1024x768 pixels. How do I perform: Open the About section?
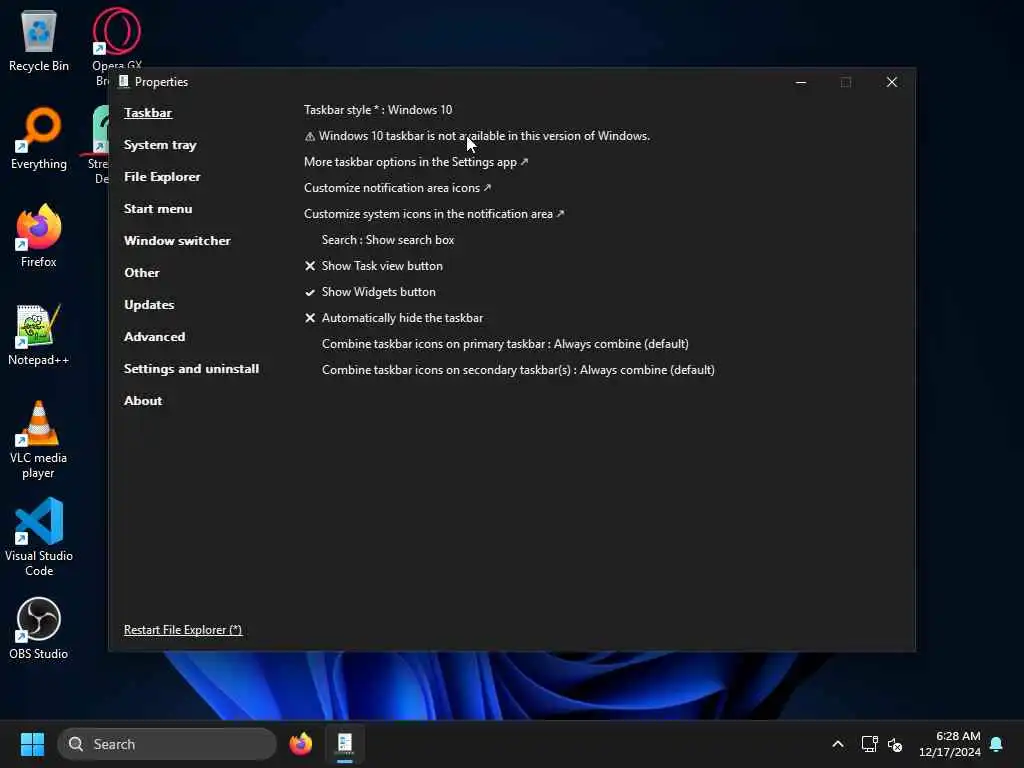coord(143,400)
